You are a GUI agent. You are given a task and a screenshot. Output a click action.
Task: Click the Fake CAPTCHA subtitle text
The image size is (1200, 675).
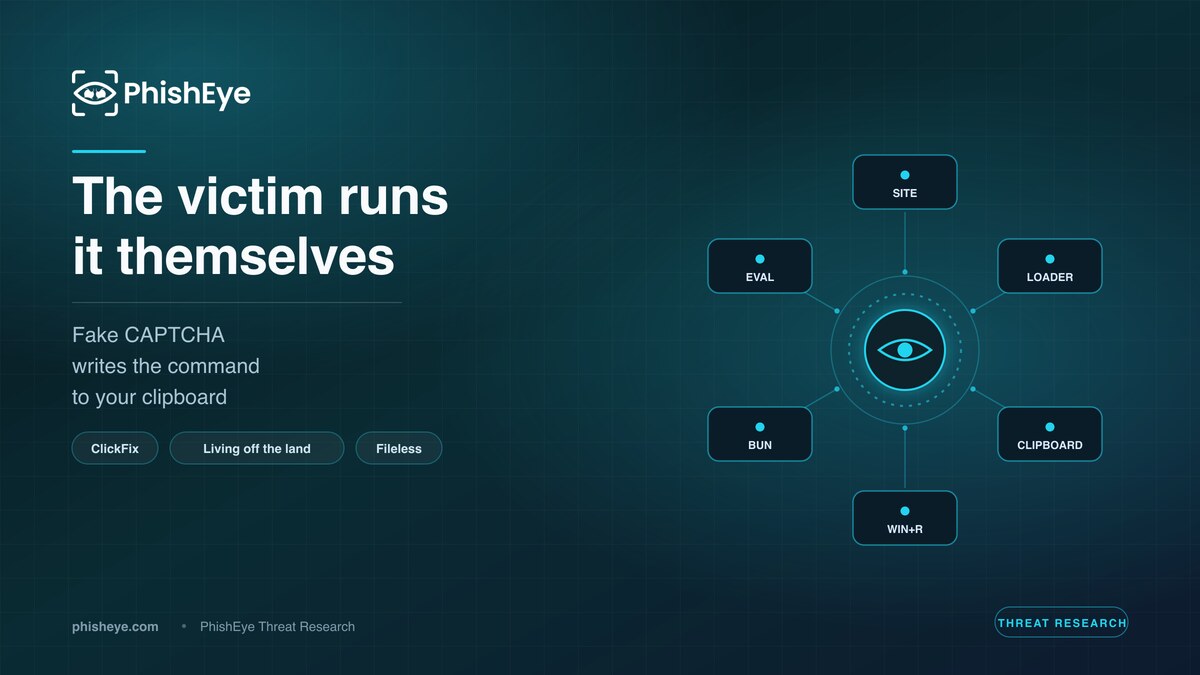[x=166, y=365]
